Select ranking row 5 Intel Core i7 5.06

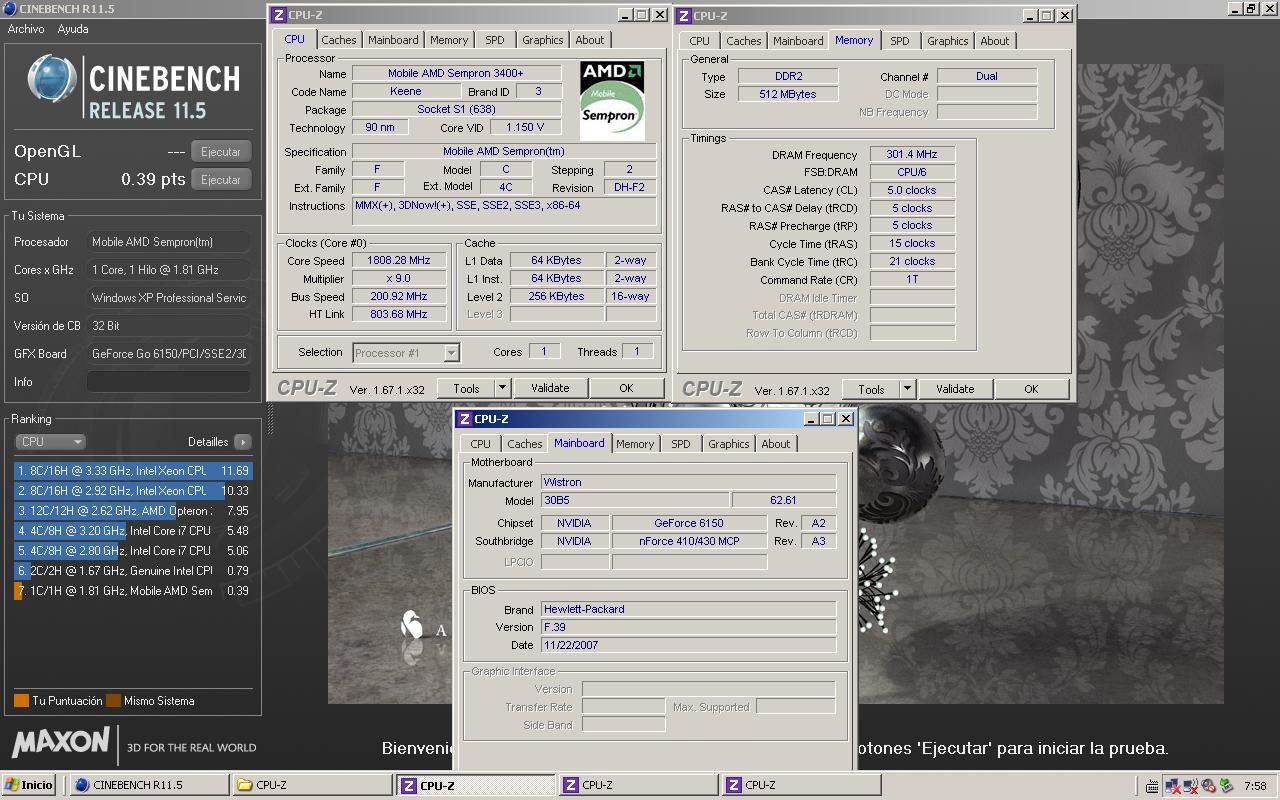coord(133,551)
